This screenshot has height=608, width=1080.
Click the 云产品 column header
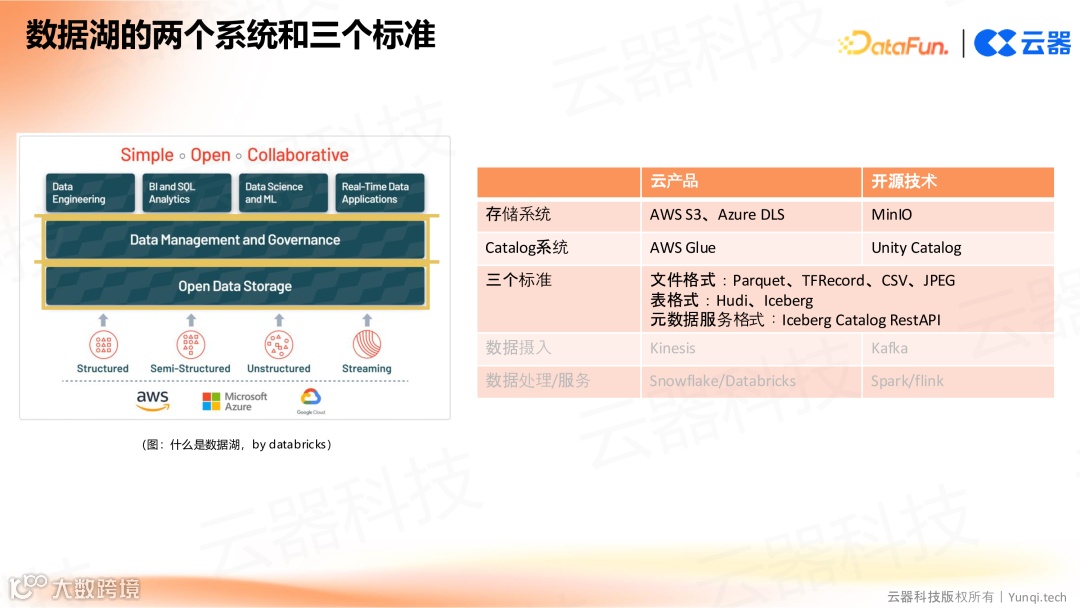click(x=751, y=182)
